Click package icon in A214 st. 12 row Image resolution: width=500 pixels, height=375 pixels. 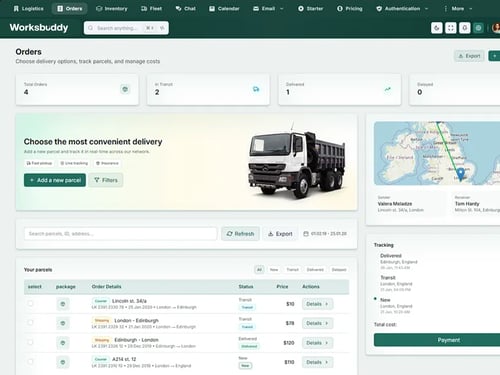coord(63,362)
